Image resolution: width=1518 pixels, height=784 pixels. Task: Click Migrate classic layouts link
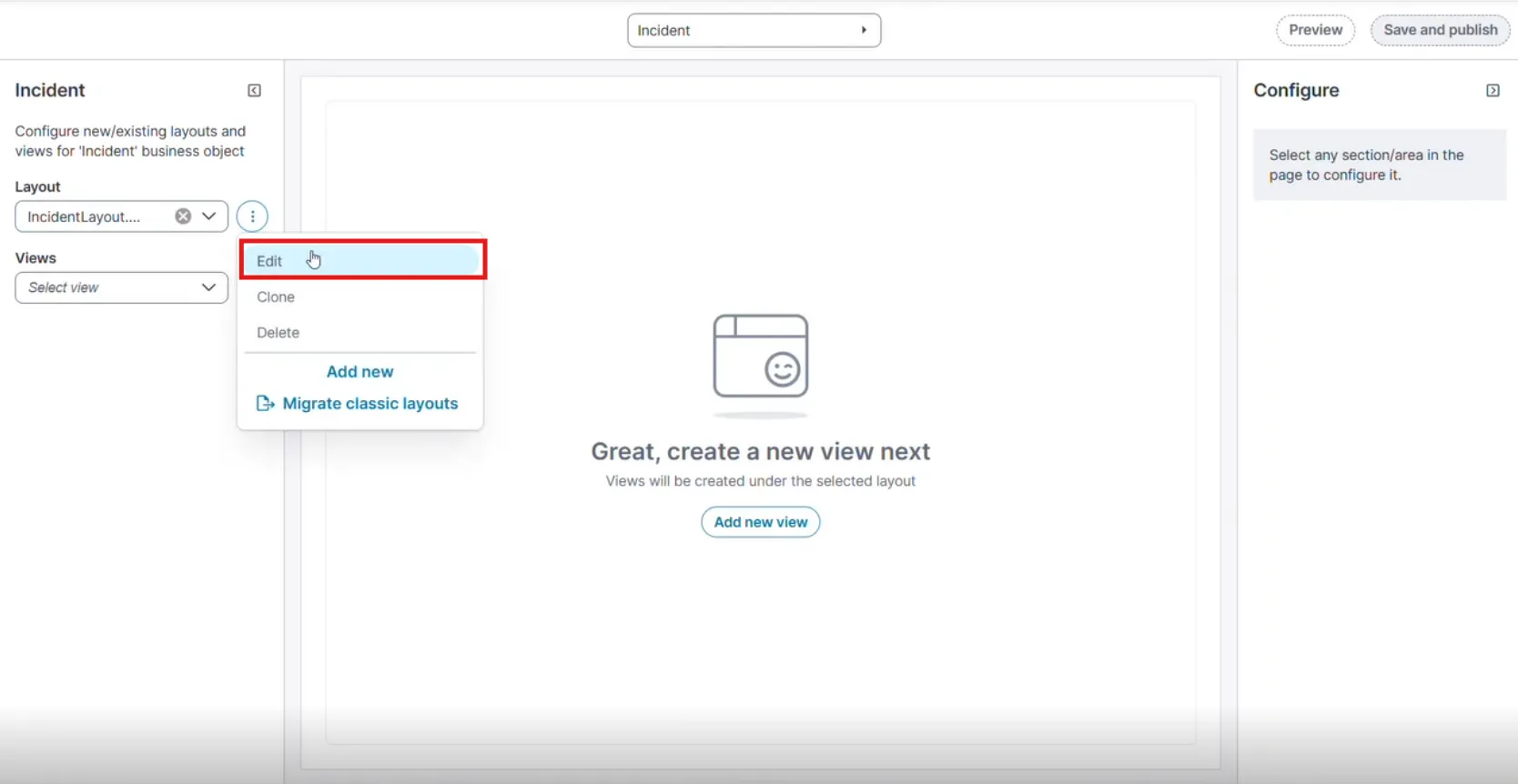coord(370,404)
